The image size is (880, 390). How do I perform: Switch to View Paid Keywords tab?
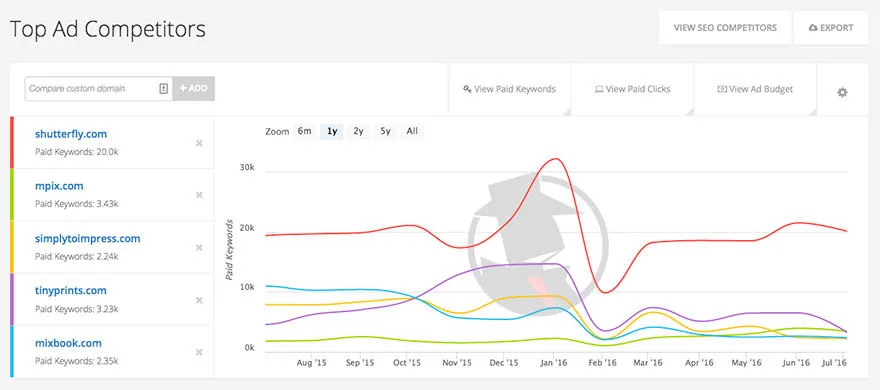509,89
